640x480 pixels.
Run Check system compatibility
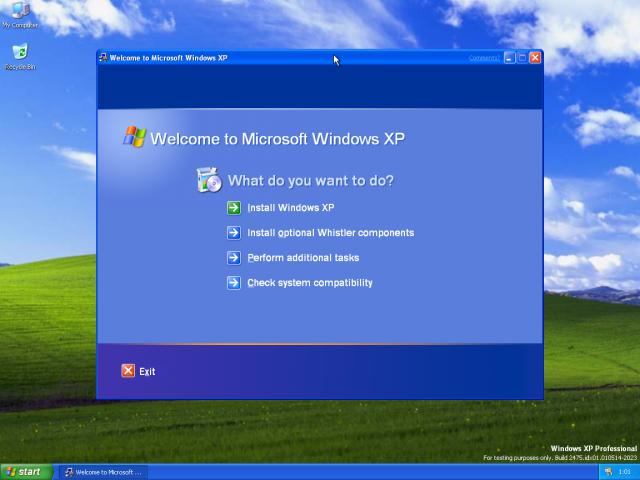click(310, 282)
